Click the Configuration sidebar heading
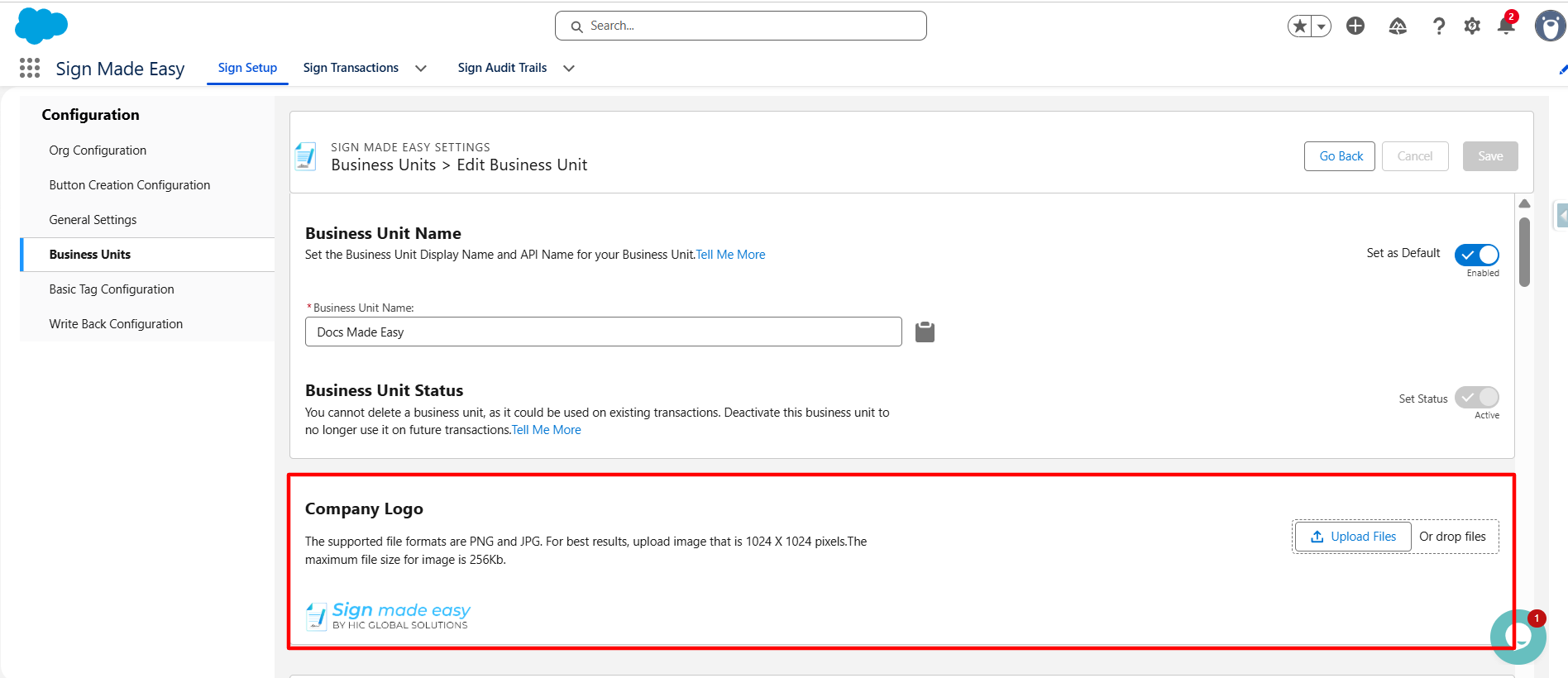Image resolution: width=1568 pixels, height=678 pixels. click(91, 115)
